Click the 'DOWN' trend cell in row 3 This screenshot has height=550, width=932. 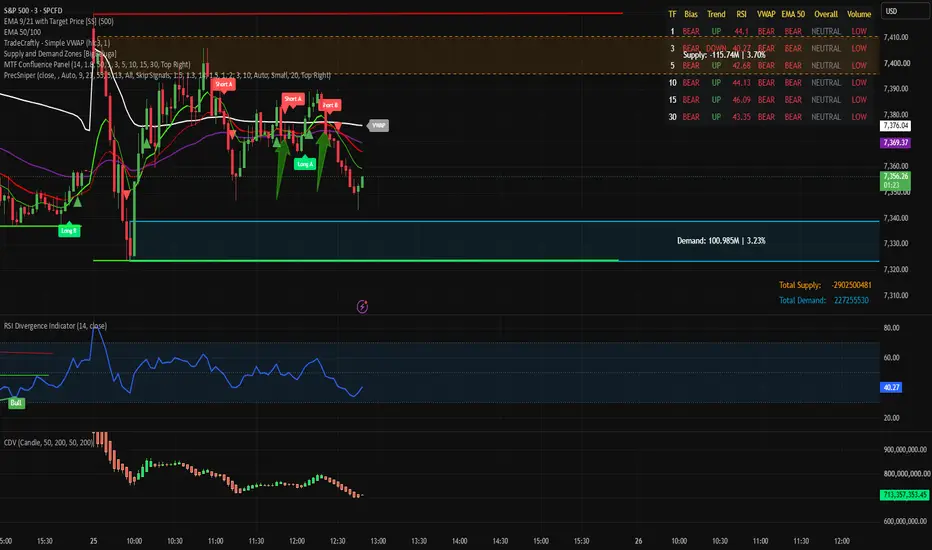[x=716, y=48]
